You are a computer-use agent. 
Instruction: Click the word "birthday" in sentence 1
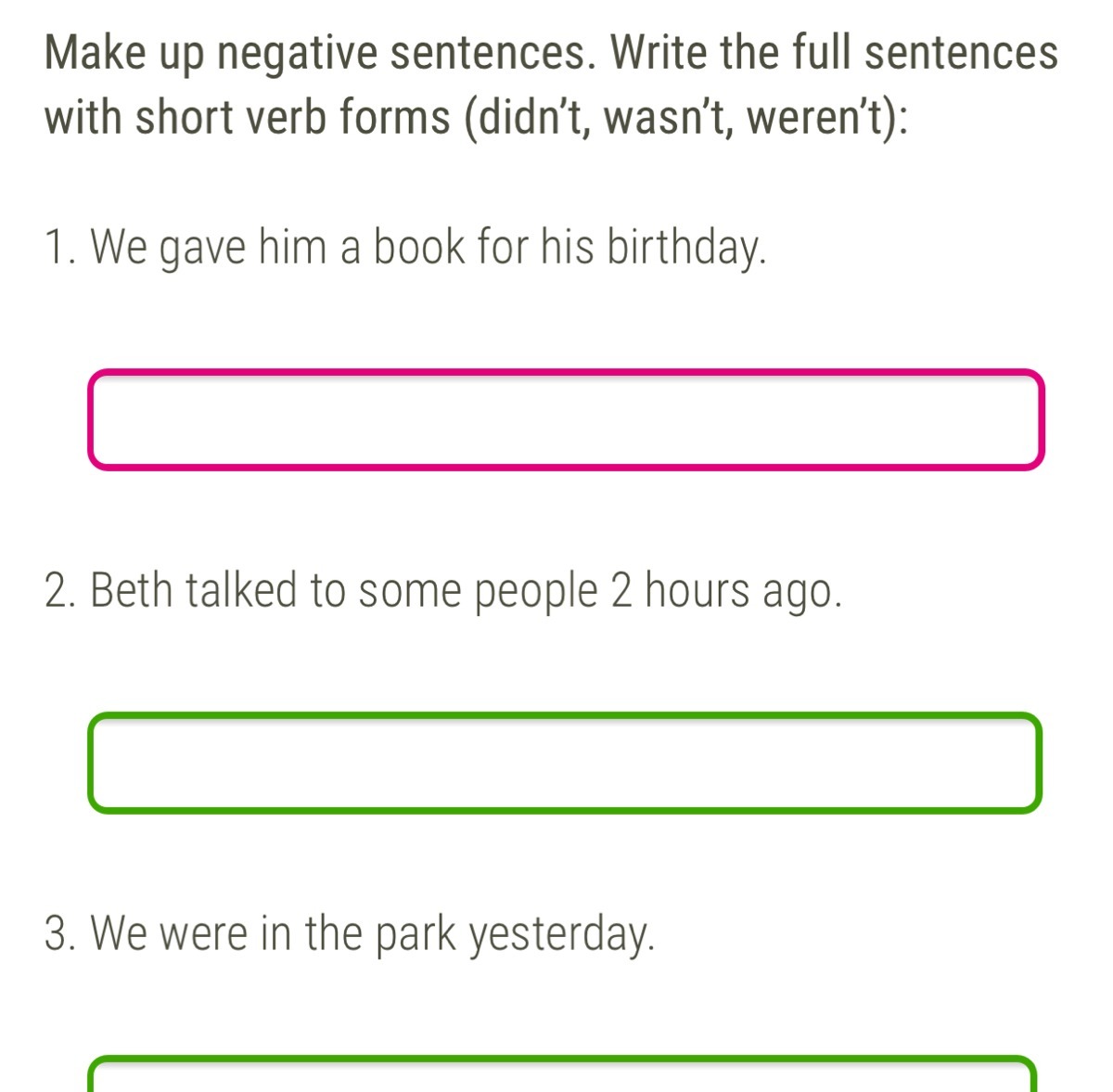686,248
